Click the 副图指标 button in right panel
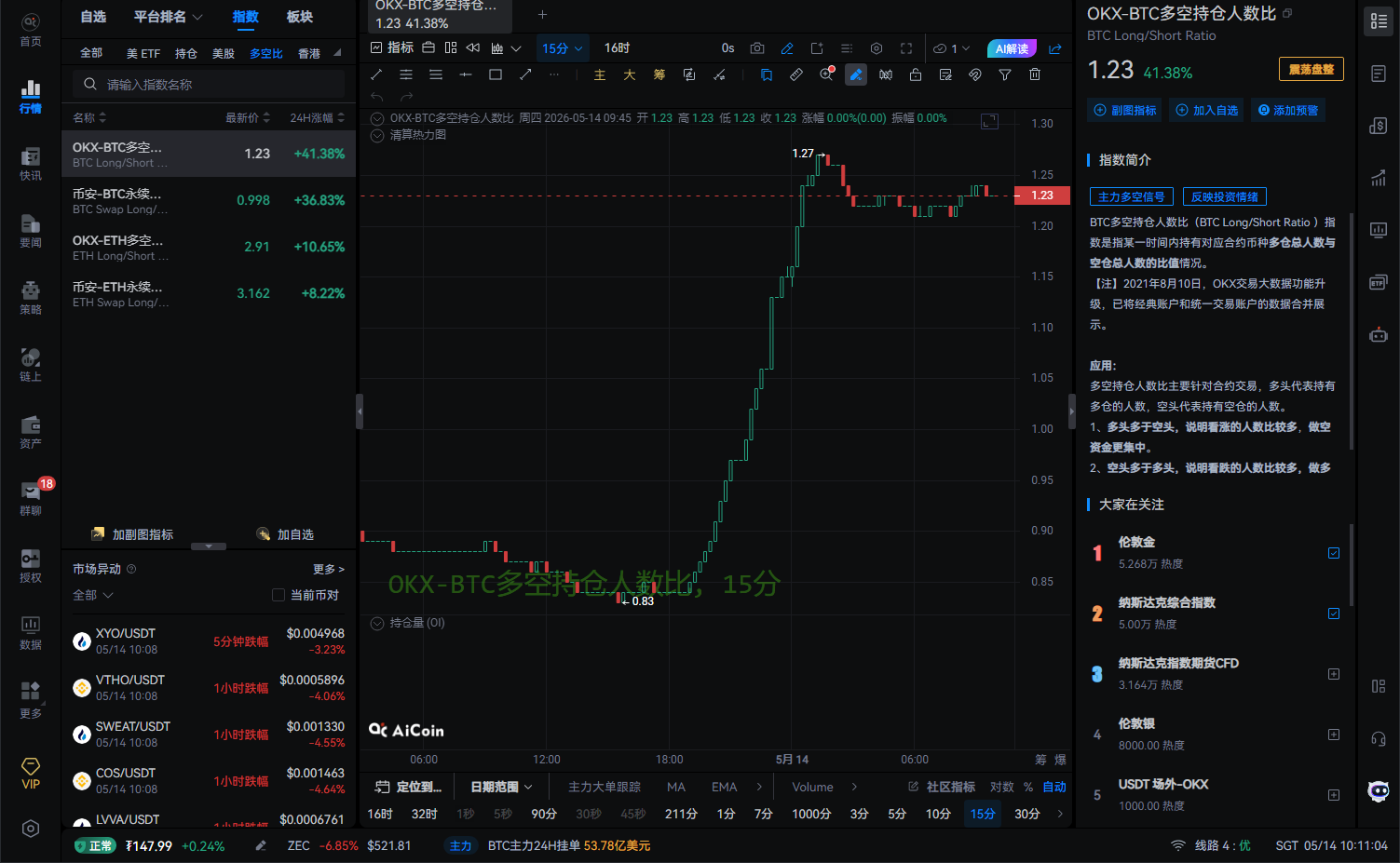Image resolution: width=1400 pixels, height=863 pixels. click(1125, 110)
